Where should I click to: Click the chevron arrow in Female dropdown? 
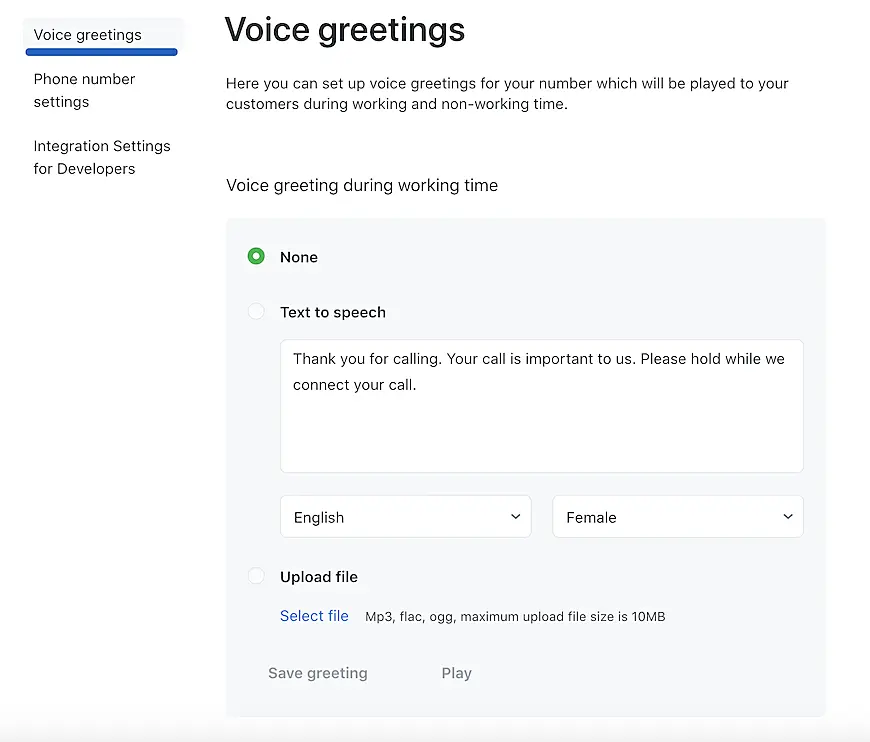788,517
